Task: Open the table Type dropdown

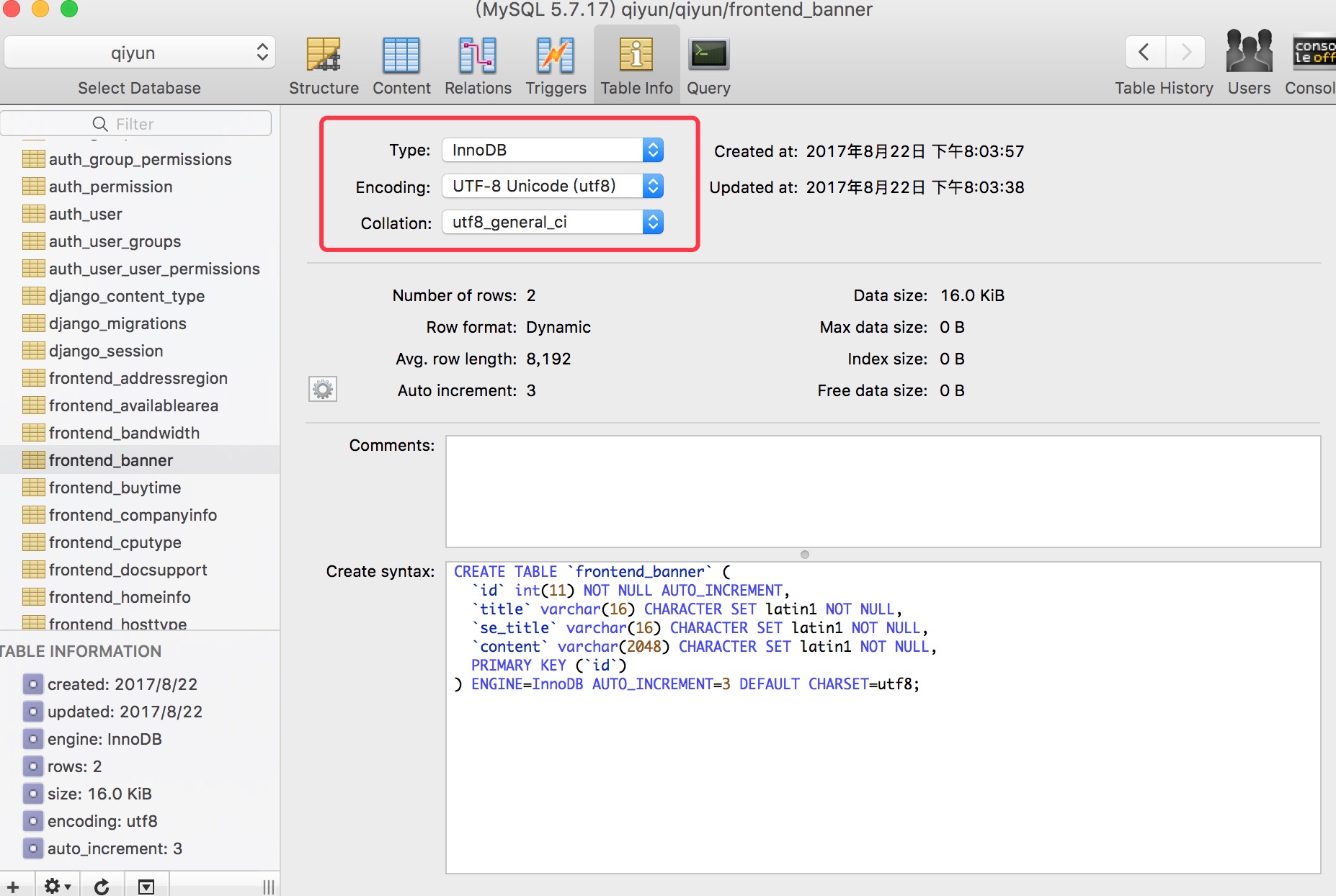Action: pos(553,150)
